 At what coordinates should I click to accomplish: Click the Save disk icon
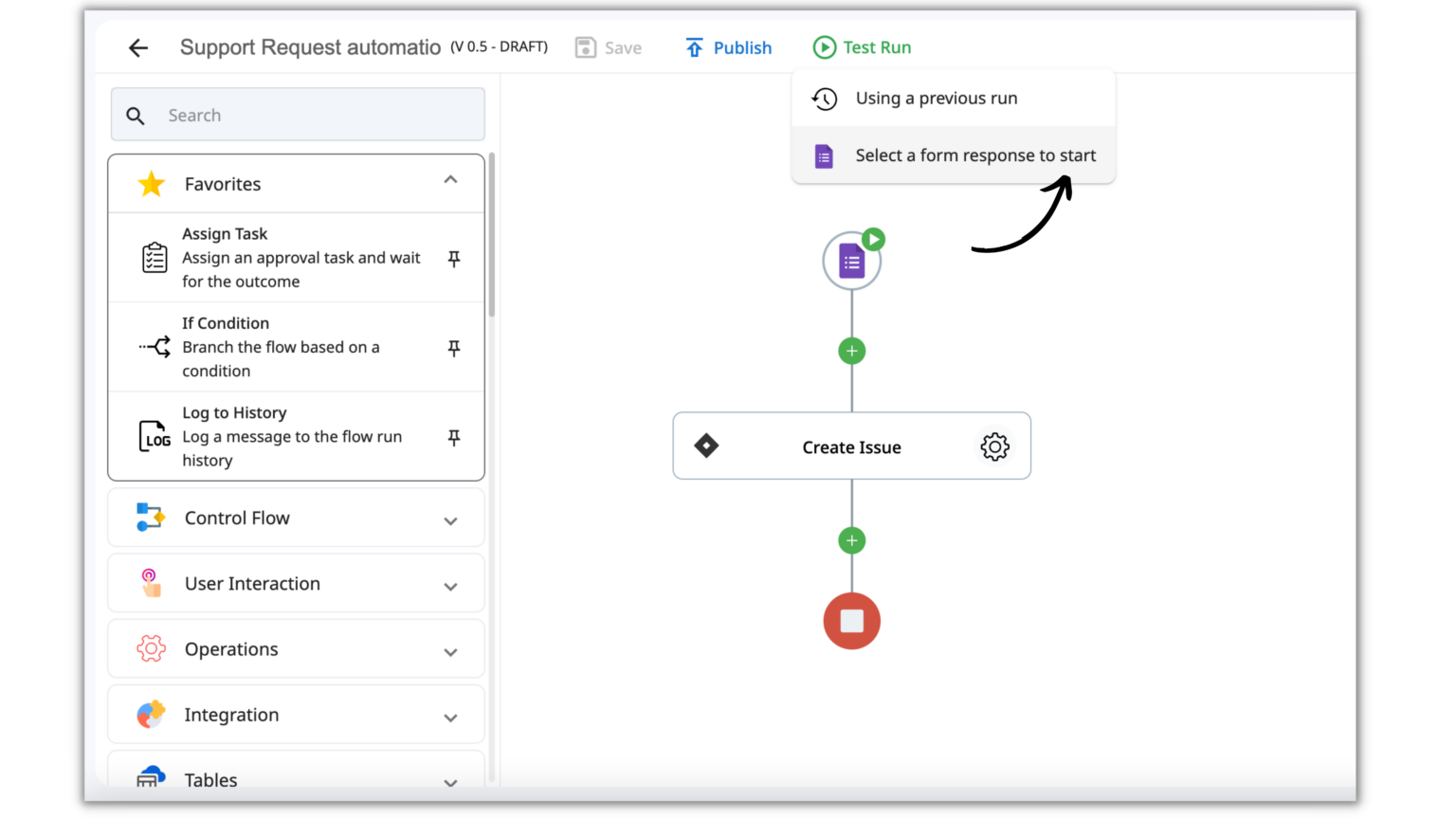tap(584, 46)
